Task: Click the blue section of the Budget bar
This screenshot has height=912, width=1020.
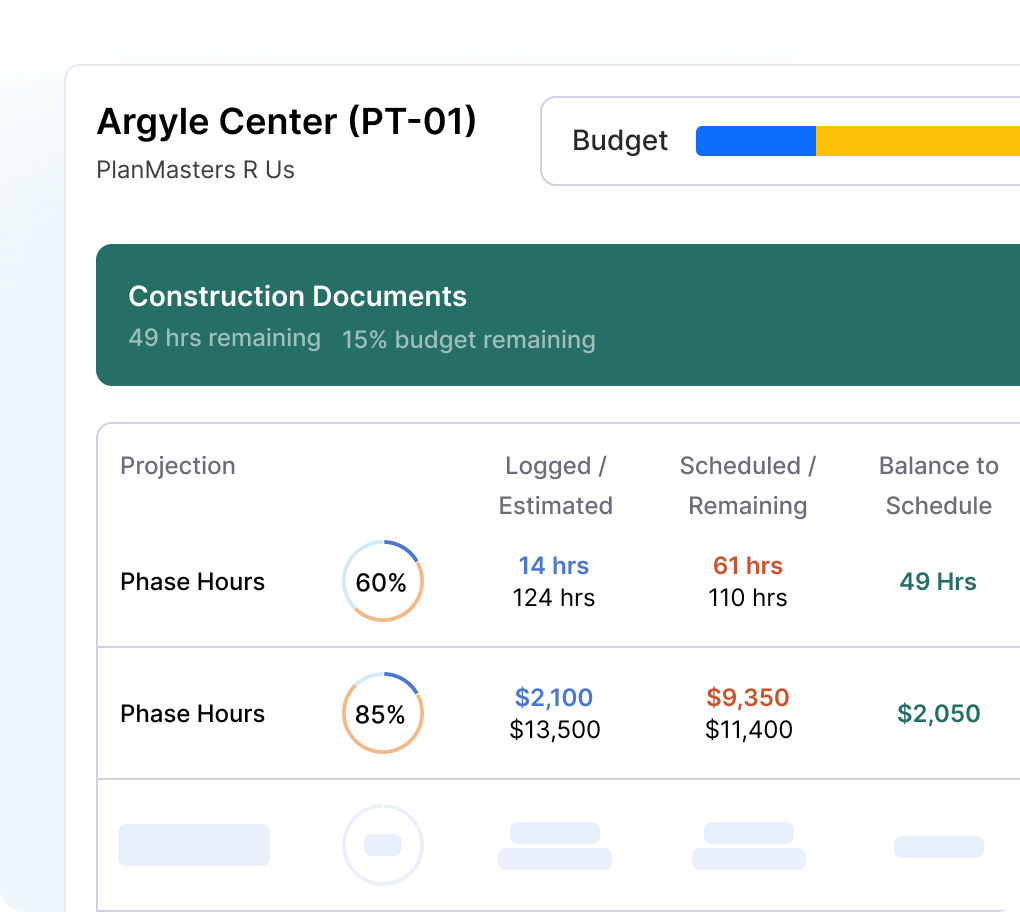Action: (x=756, y=141)
